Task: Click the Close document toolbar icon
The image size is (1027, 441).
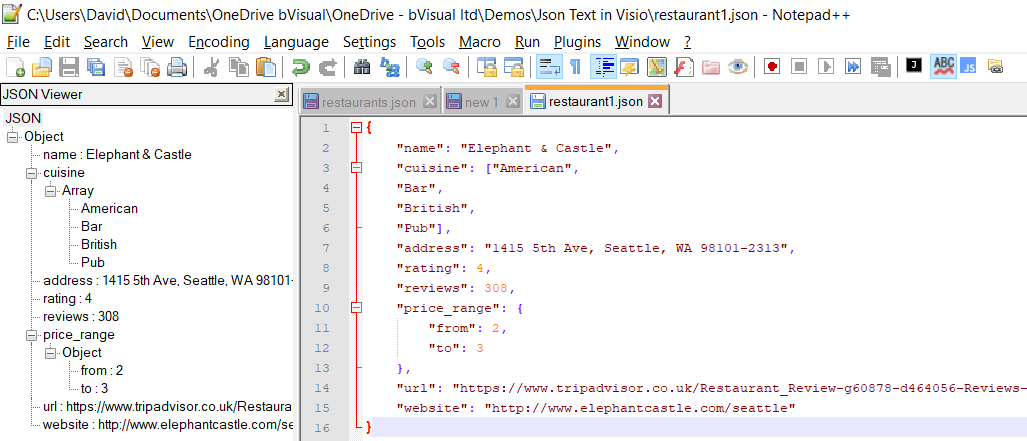Action: click(x=124, y=67)
